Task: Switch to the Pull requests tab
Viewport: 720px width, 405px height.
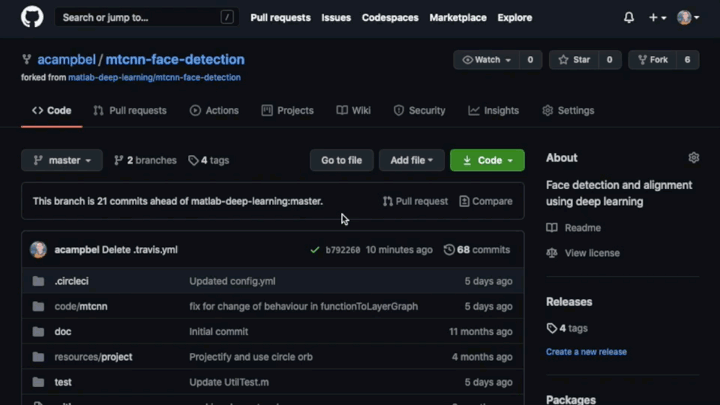Action: tap(129, 111)
